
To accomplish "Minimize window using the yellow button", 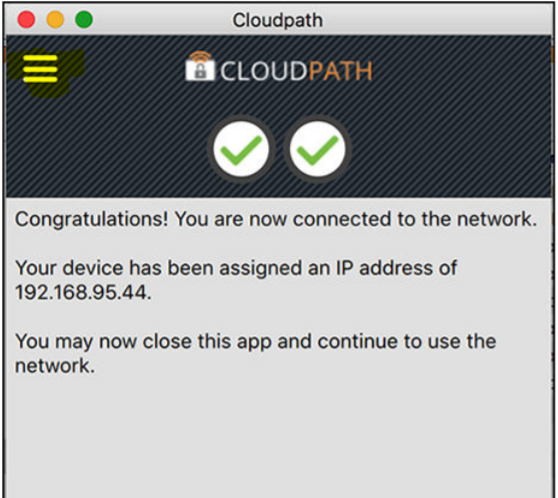I will coord(55,19).
